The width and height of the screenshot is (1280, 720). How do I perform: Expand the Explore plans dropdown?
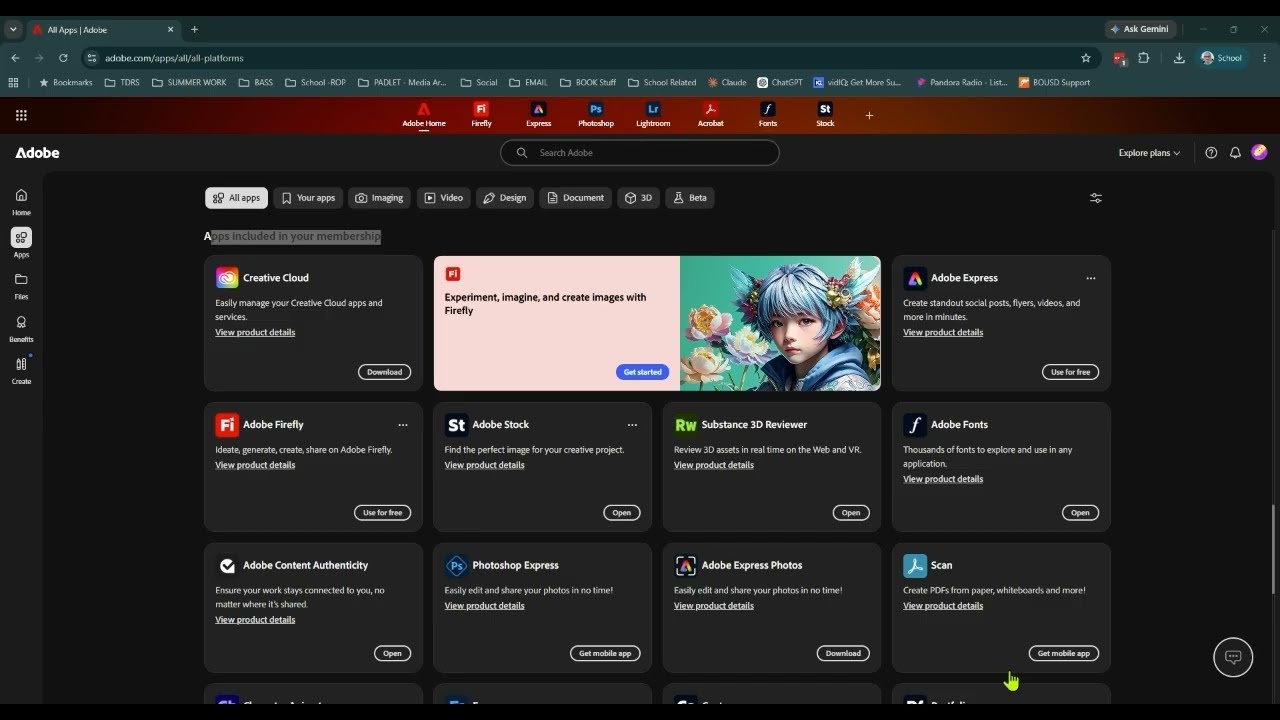pyautogui.click(x=1149, y=153)
